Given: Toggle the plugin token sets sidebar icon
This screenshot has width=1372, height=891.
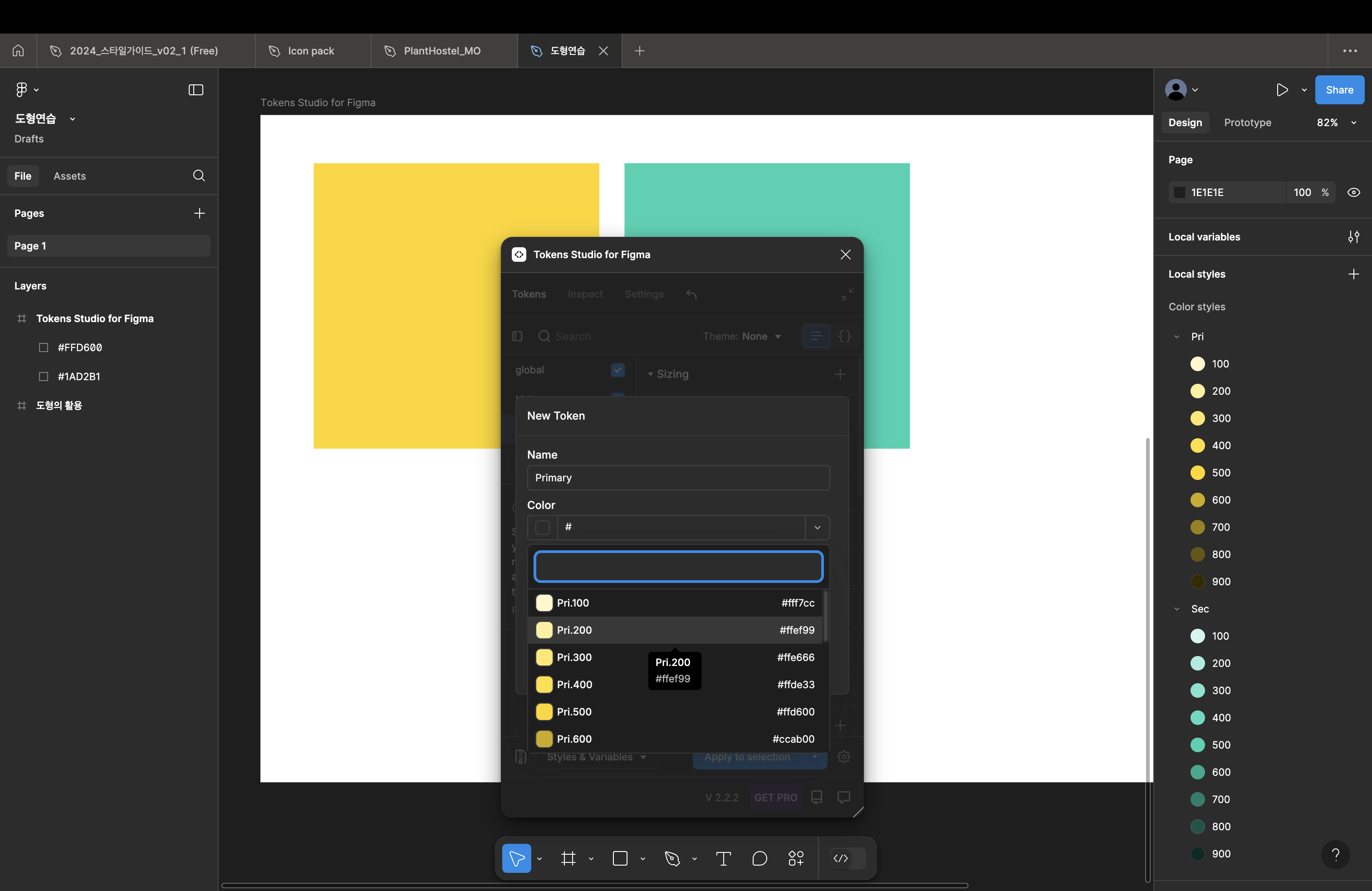Looking at the screenshot, I should [517, 336].
